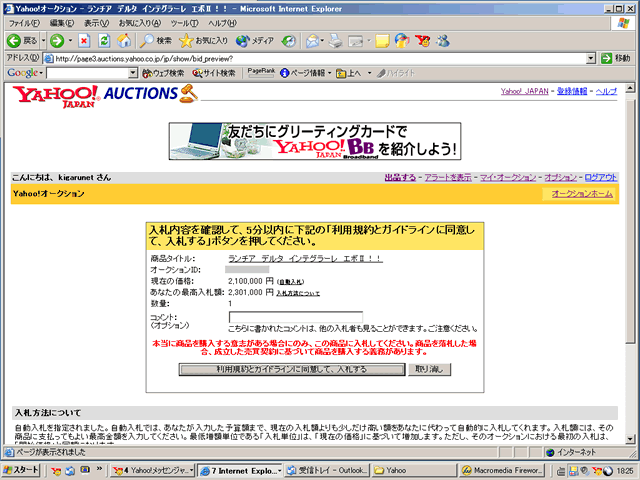Click the Cancel (取り消し) button

tap(429, 369)
